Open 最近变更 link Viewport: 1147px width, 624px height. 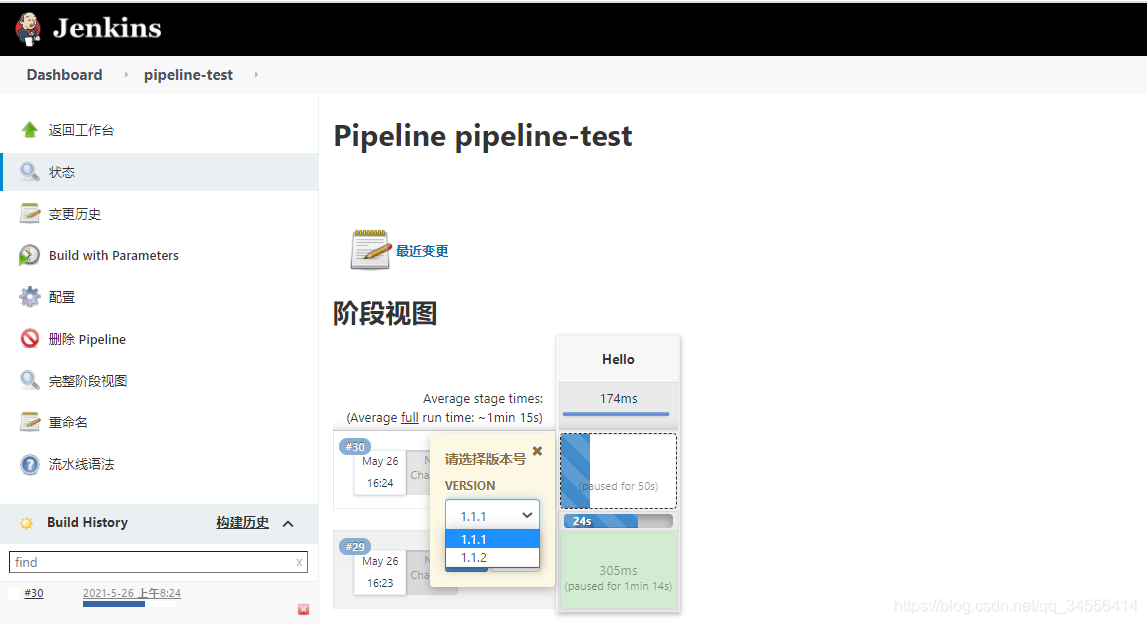[422, 251]
